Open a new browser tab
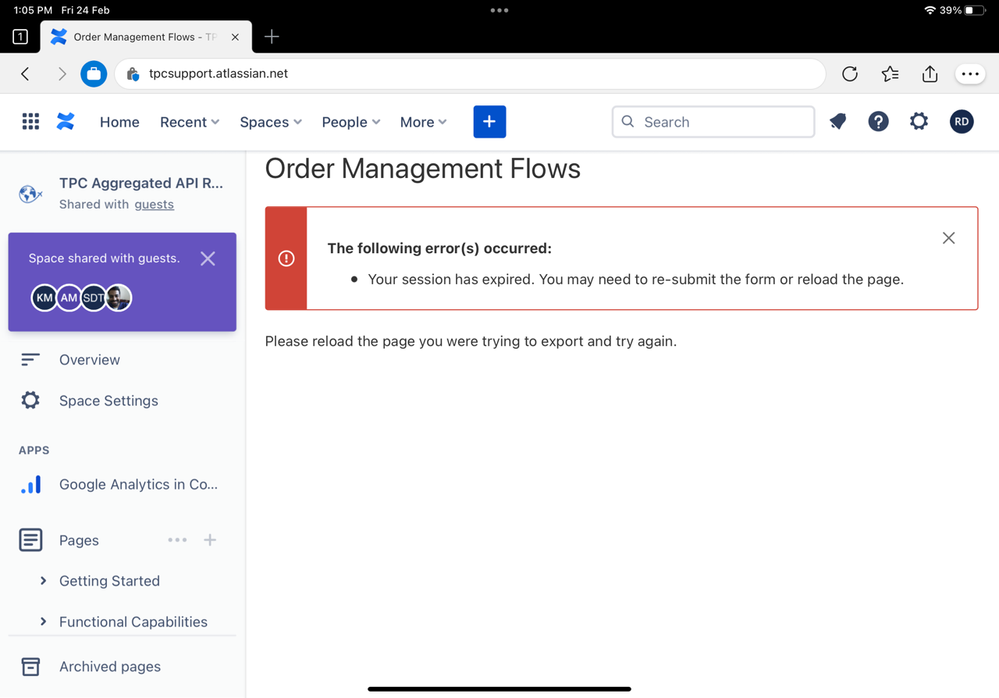Image resolution: width=999 pixels, height=698 pixels. coord(271,37)
